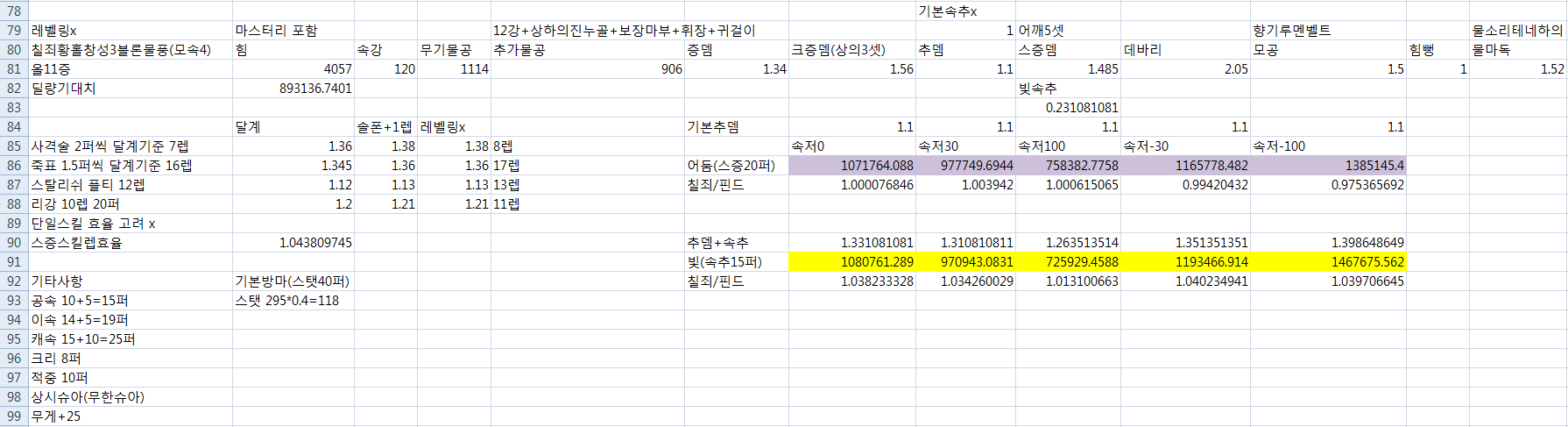This screenshot has height=427, width=1568.
Task: Click the 스탯 295*0.4=118 cell
Action: [293, 301]
